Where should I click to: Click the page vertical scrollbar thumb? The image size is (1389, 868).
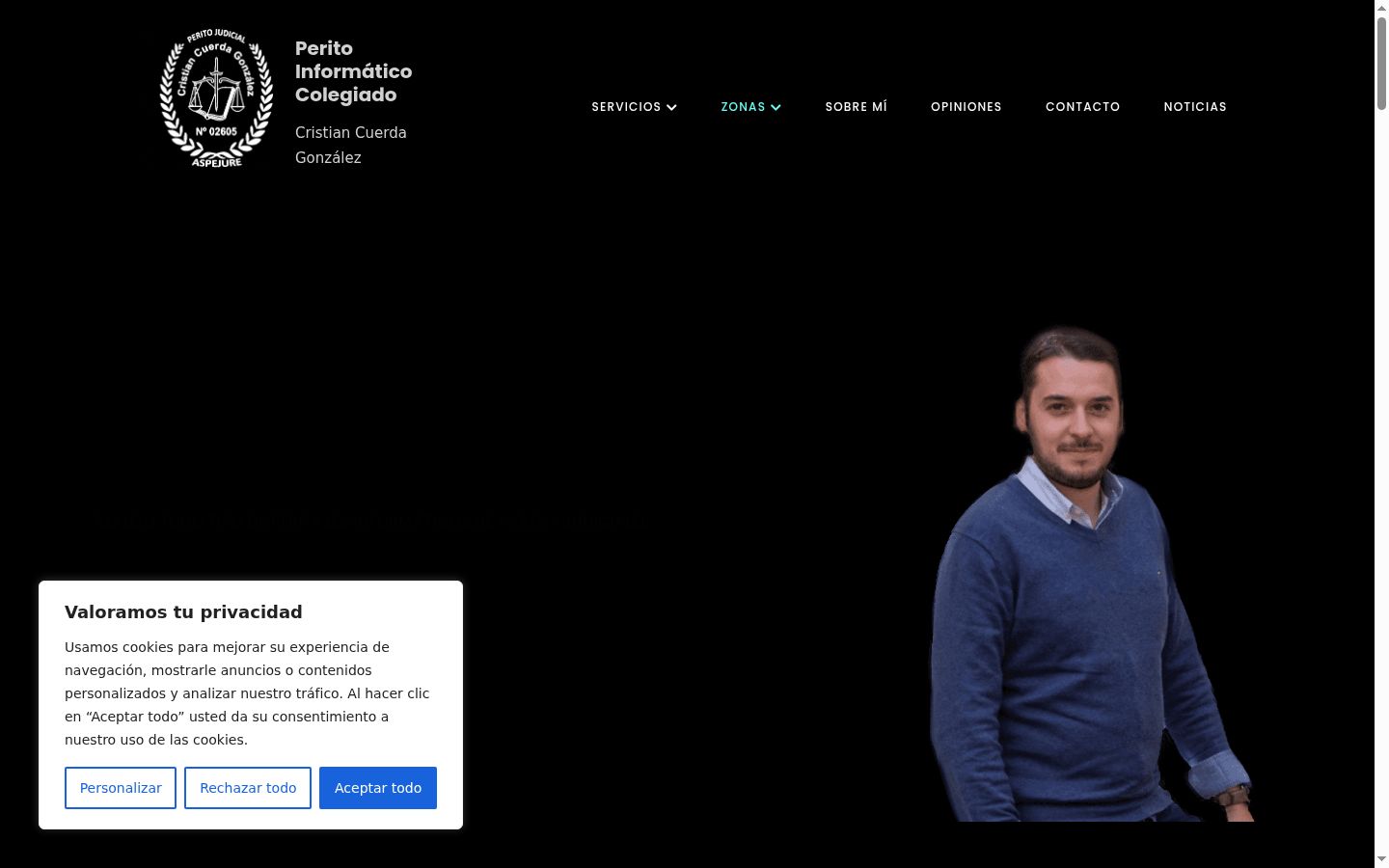(1381, 62)
